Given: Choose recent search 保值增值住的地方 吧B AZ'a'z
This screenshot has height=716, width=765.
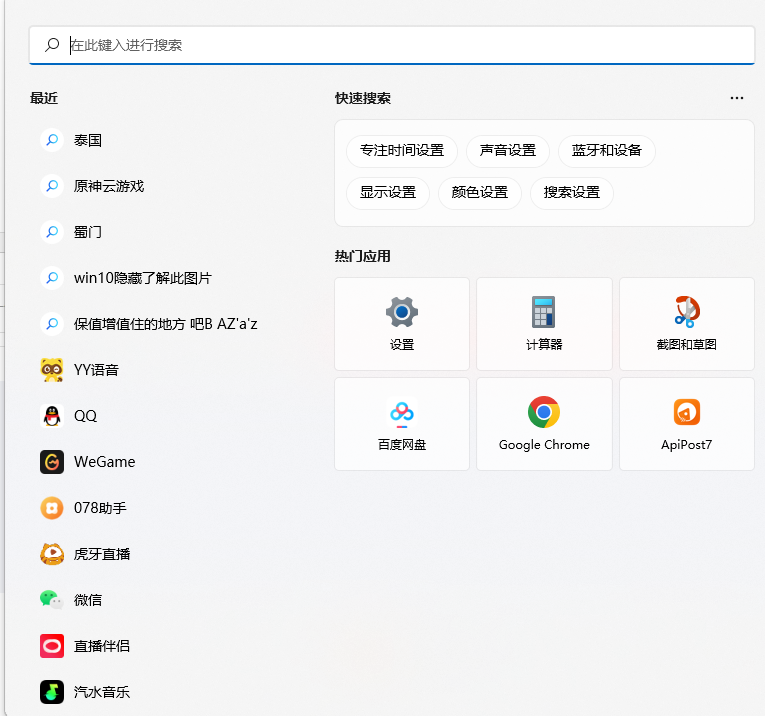Looking at the screenshot, I should click(165, 324).
